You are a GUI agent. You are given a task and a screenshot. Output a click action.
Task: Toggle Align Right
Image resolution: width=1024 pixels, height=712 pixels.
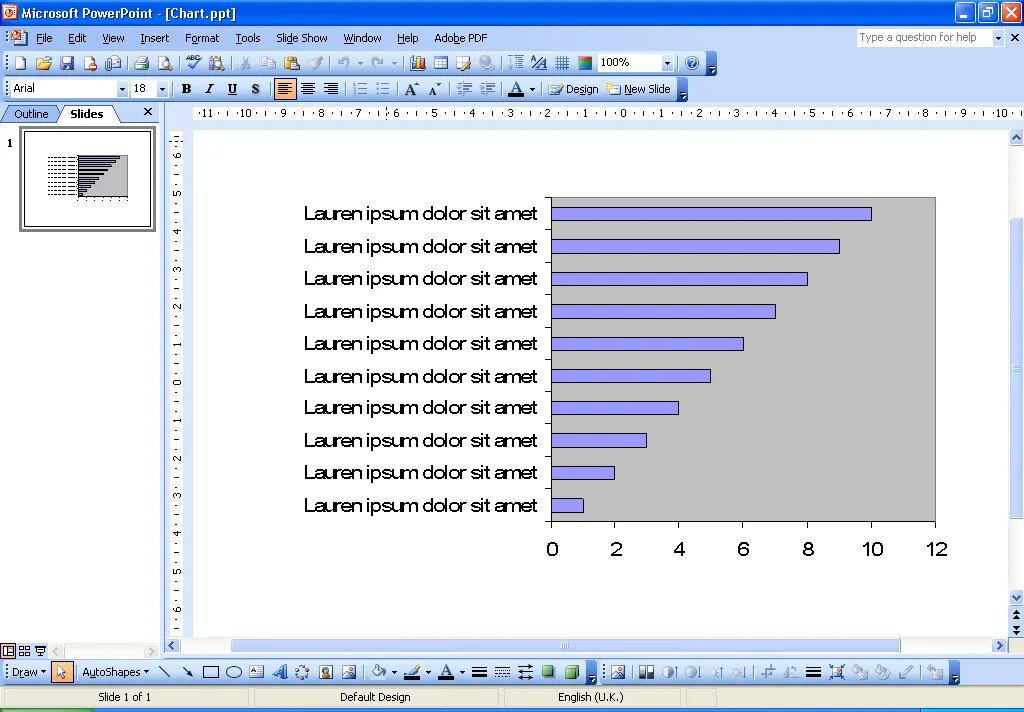[x=331, y=89]
